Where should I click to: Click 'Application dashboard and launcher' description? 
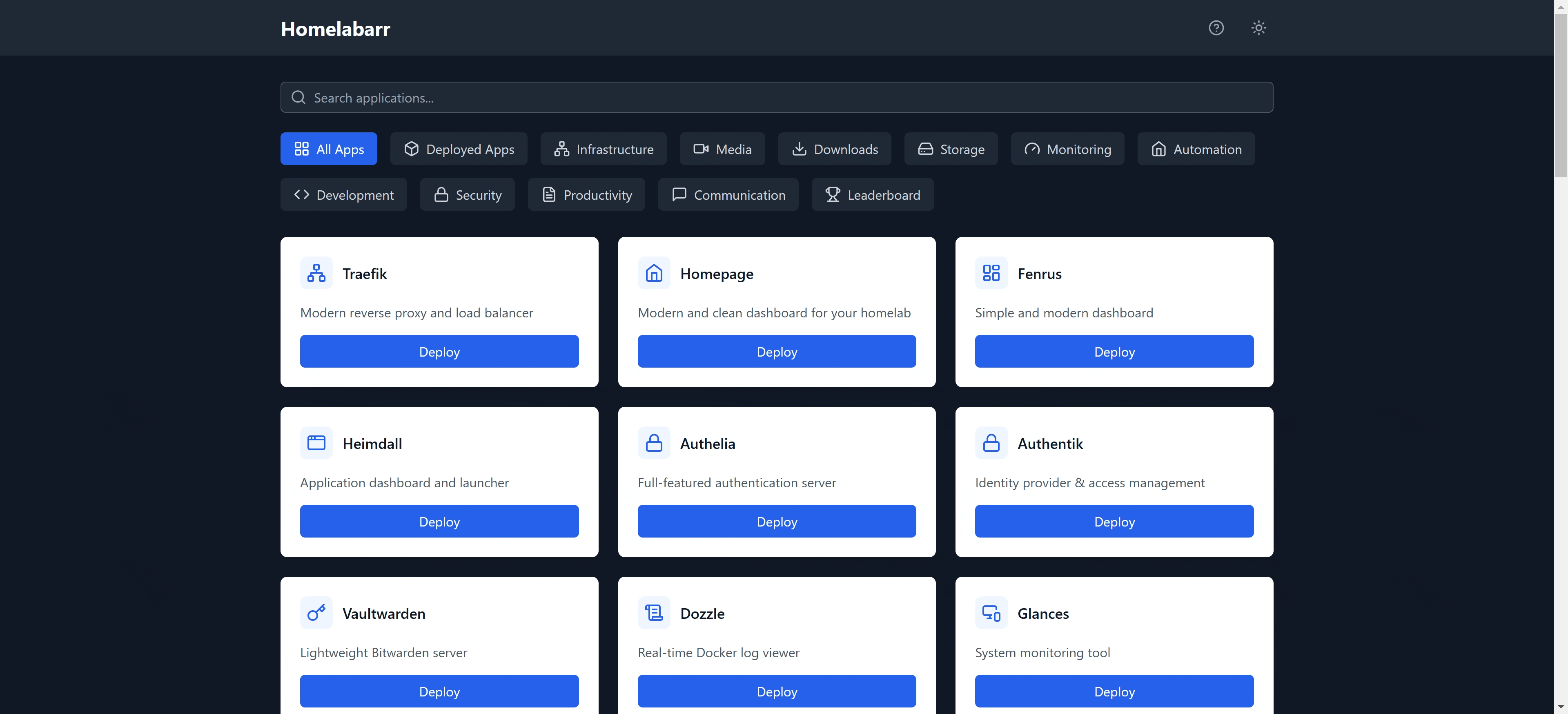pos(404,483)
